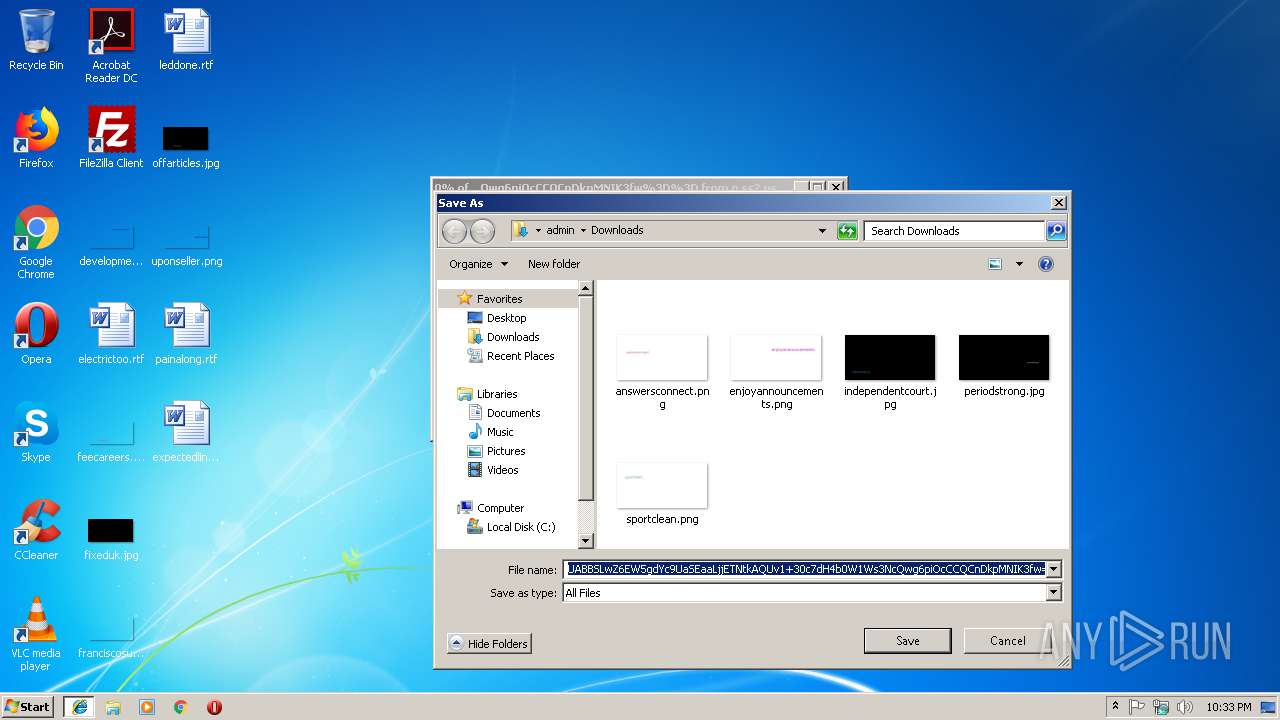Show hidden system tray icons
Viewport: 1280px width, 720px height.
[1116, 707]
